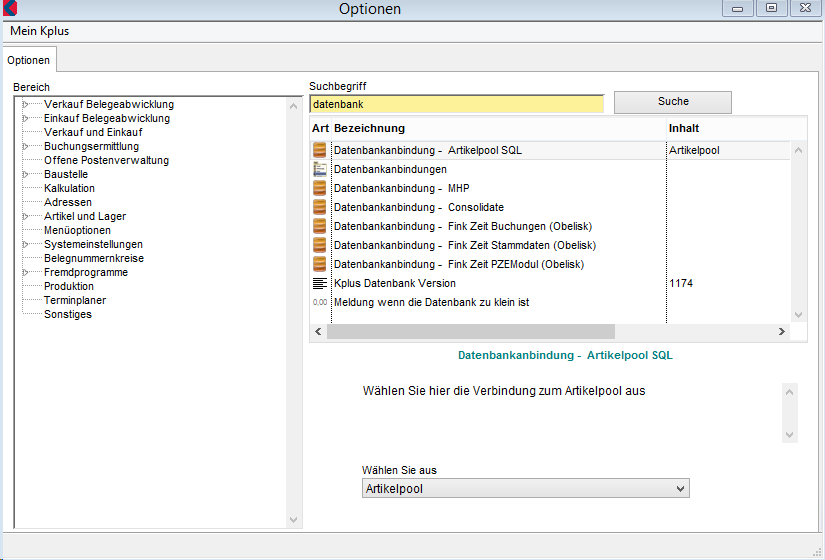Viewport: 825px width, 560px height.
Task: Click the database icon for Fink Zeit PZEModul
Action: click(x=319, y=264)
